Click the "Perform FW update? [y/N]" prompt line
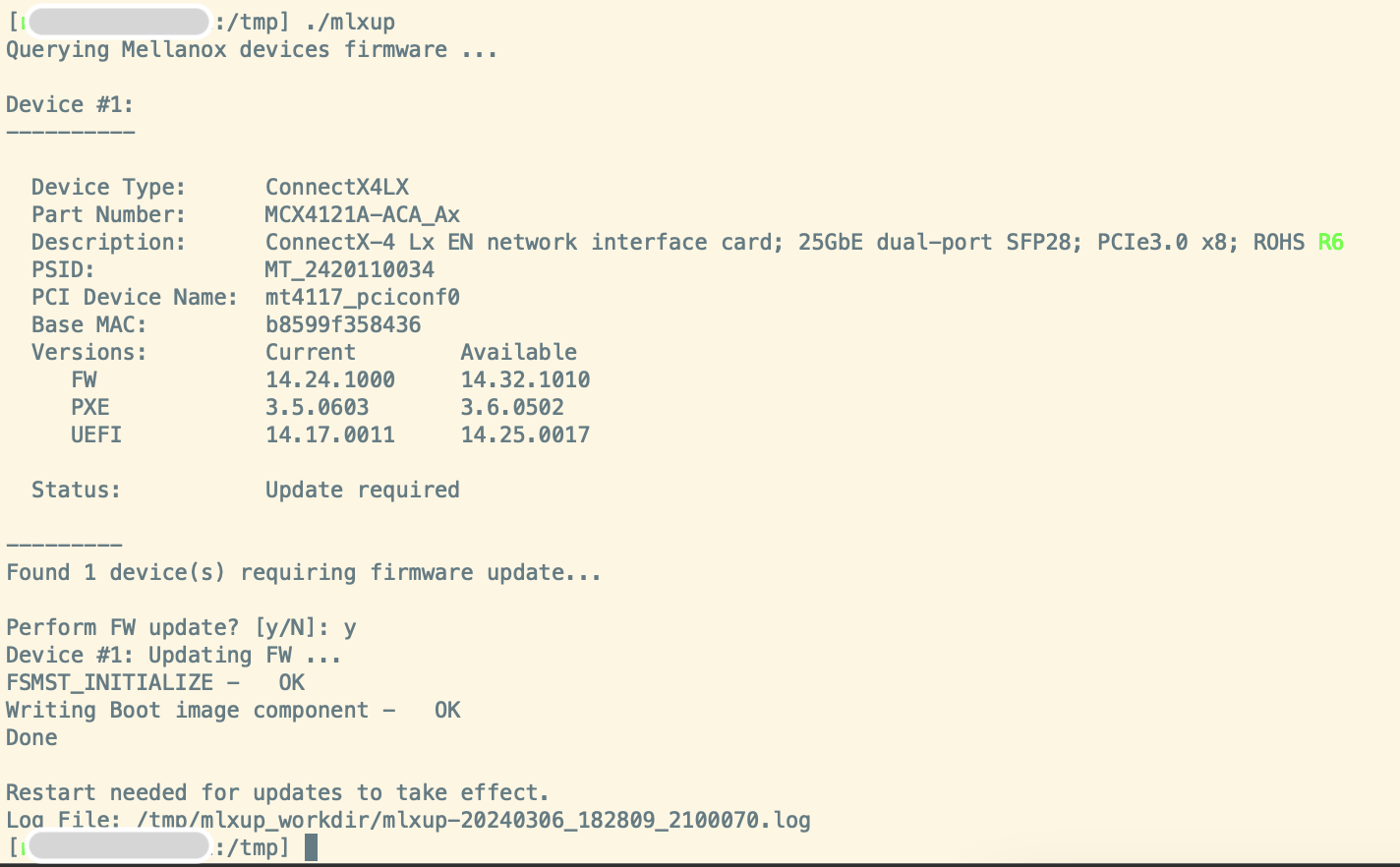 [x=181, y=627]
